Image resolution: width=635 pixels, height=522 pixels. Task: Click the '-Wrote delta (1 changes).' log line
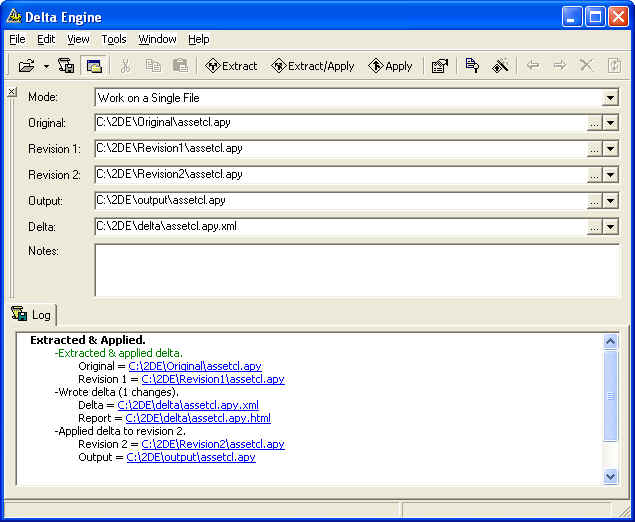click(117, 392)
